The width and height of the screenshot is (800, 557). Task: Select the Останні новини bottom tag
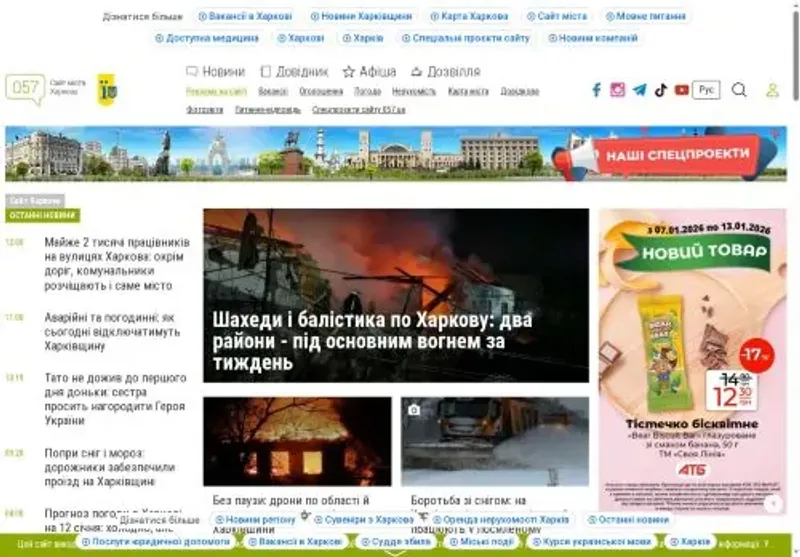(x=628, y=520)
